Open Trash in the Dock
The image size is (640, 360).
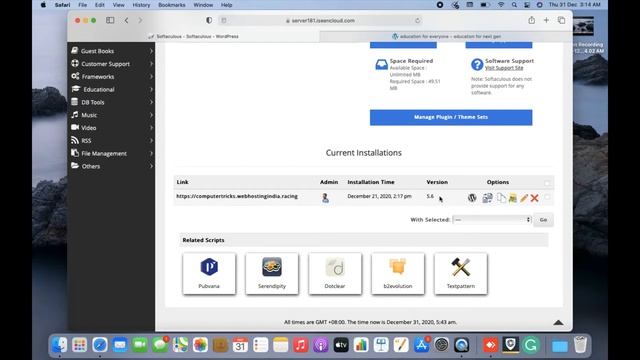click(580, 345)
